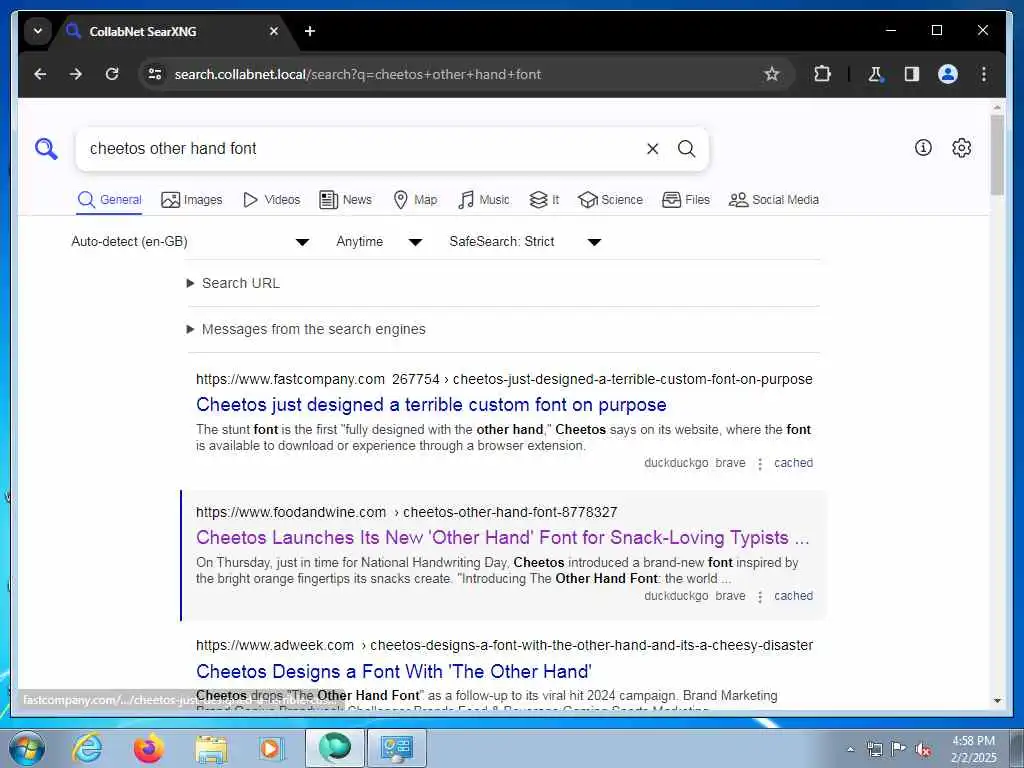Screen dimensions: 1024x768
Task: Expand the Search URL section
Action: click(x=233, y=283)
